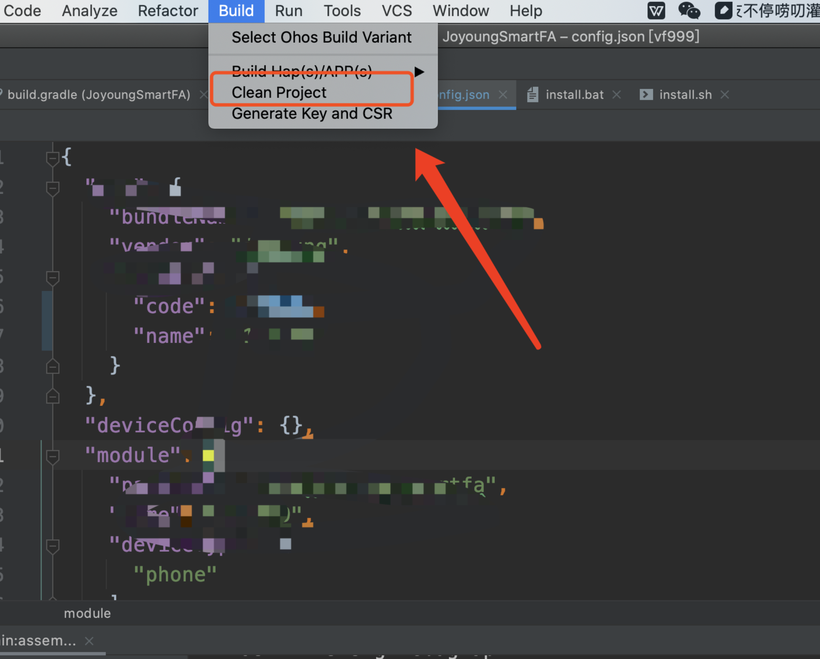The height and width of the screenshot is (659, 820).
Task: Click the module breadcrumb at editor bottom
Action: (x=87, y=613)
